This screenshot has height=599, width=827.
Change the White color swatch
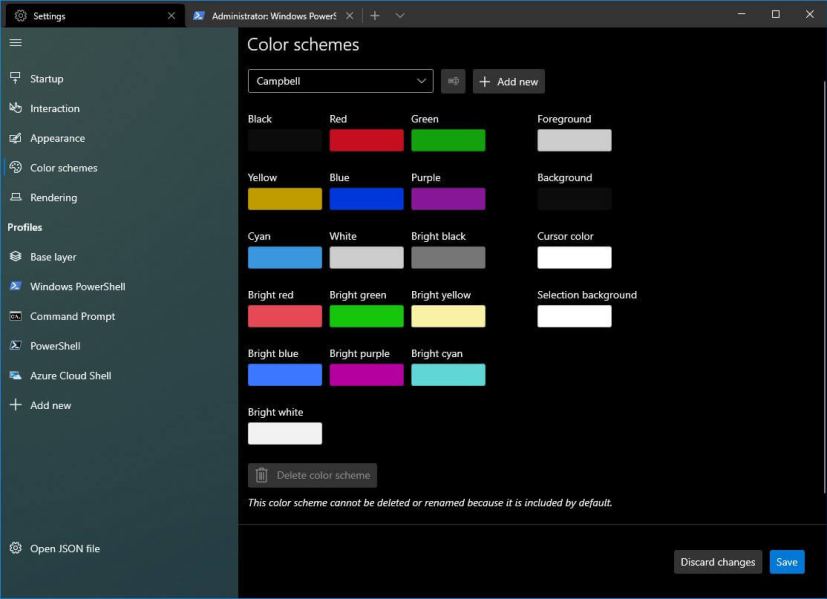[x=367, y=257]
